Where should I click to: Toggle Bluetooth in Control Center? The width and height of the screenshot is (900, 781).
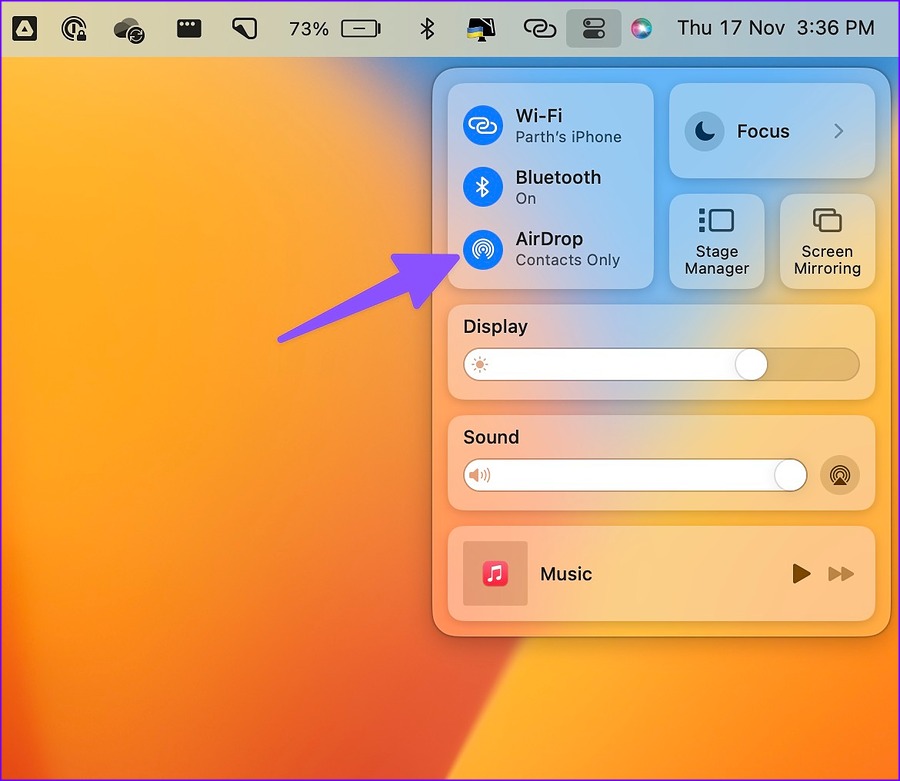coord(483,187)
